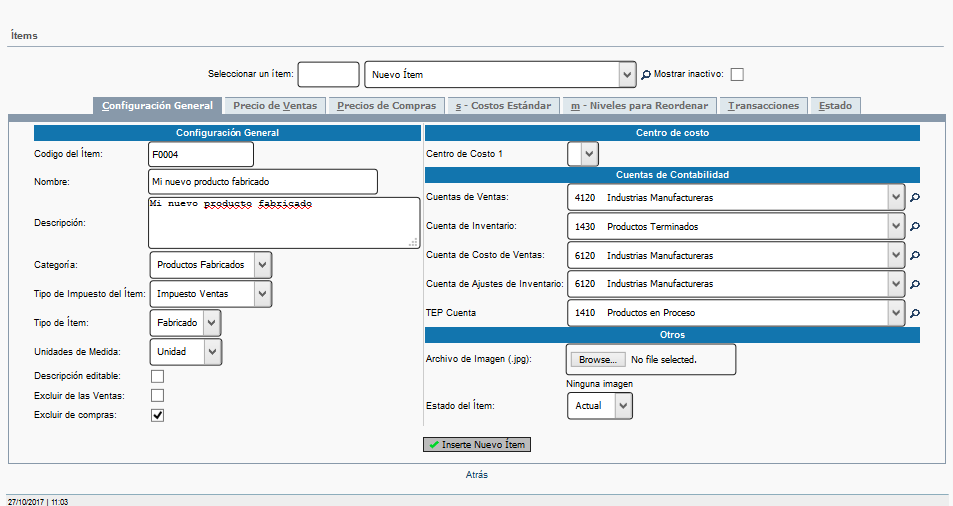Viewport: 953px width, 506px height.
Task: Click search icon next to Cuenta de Inventario
Action: click(915, 227)
